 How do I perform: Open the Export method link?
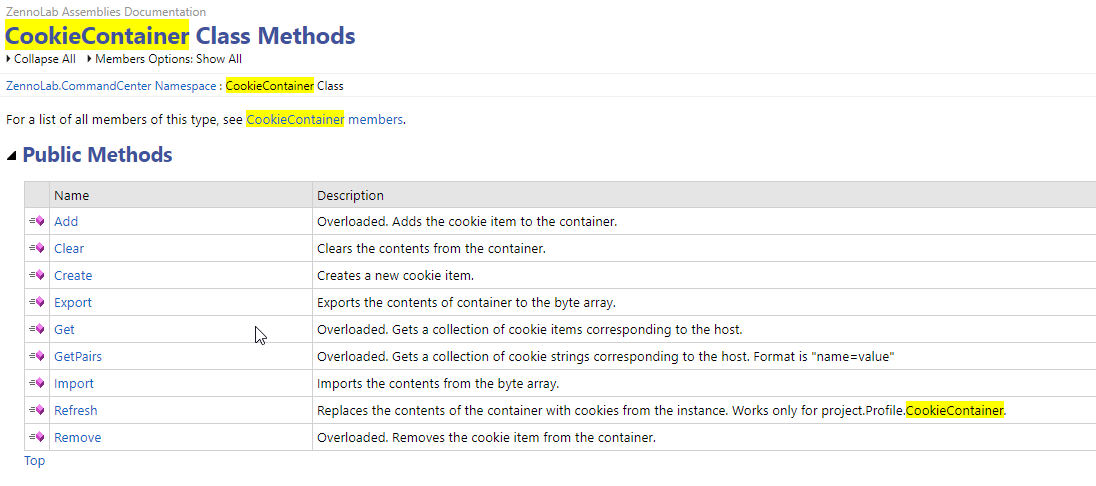tap(73, 302)
